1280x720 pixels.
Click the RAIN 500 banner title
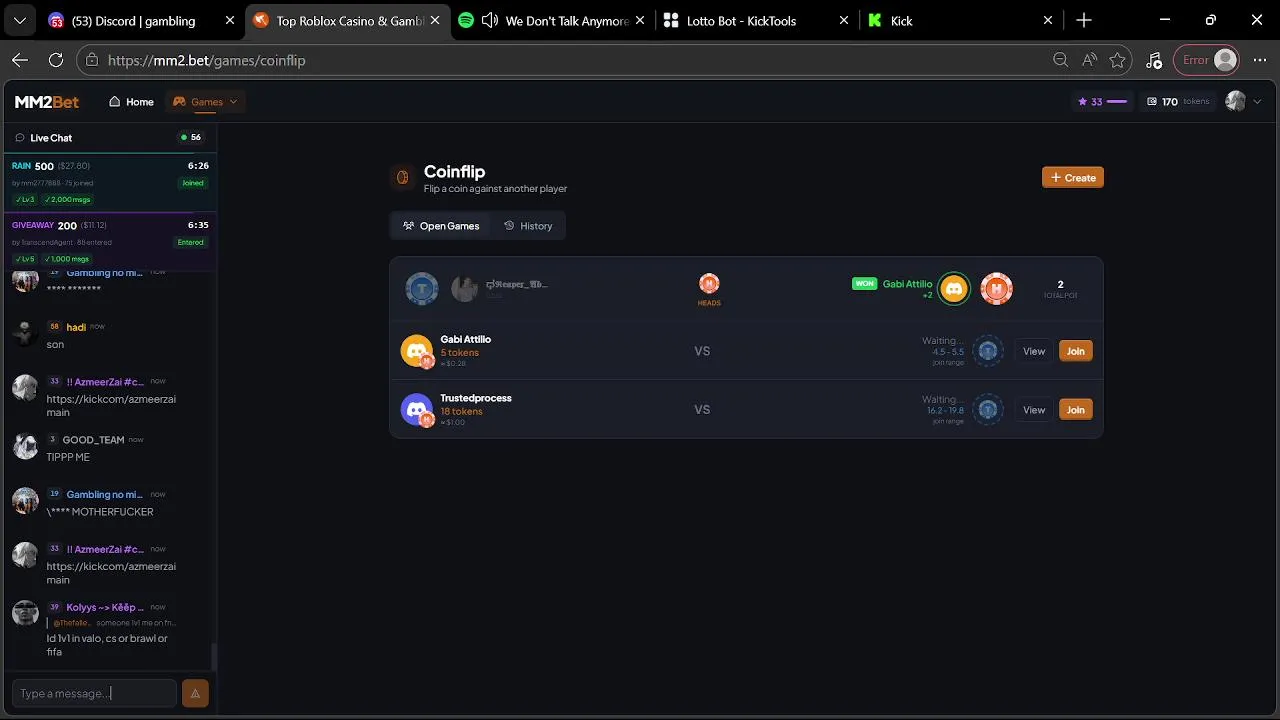(x=33, y=166)
